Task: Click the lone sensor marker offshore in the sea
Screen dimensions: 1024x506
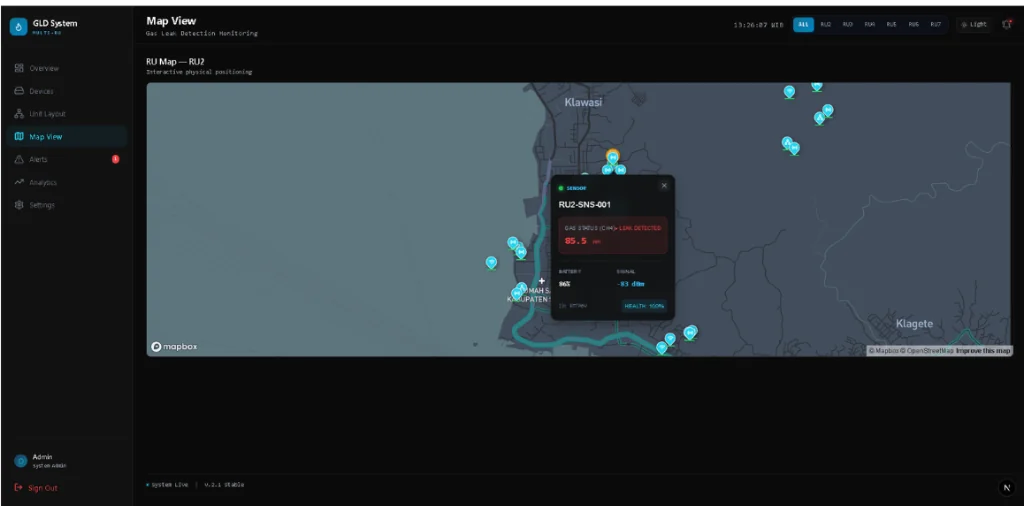Action: [x=491, y=262]
